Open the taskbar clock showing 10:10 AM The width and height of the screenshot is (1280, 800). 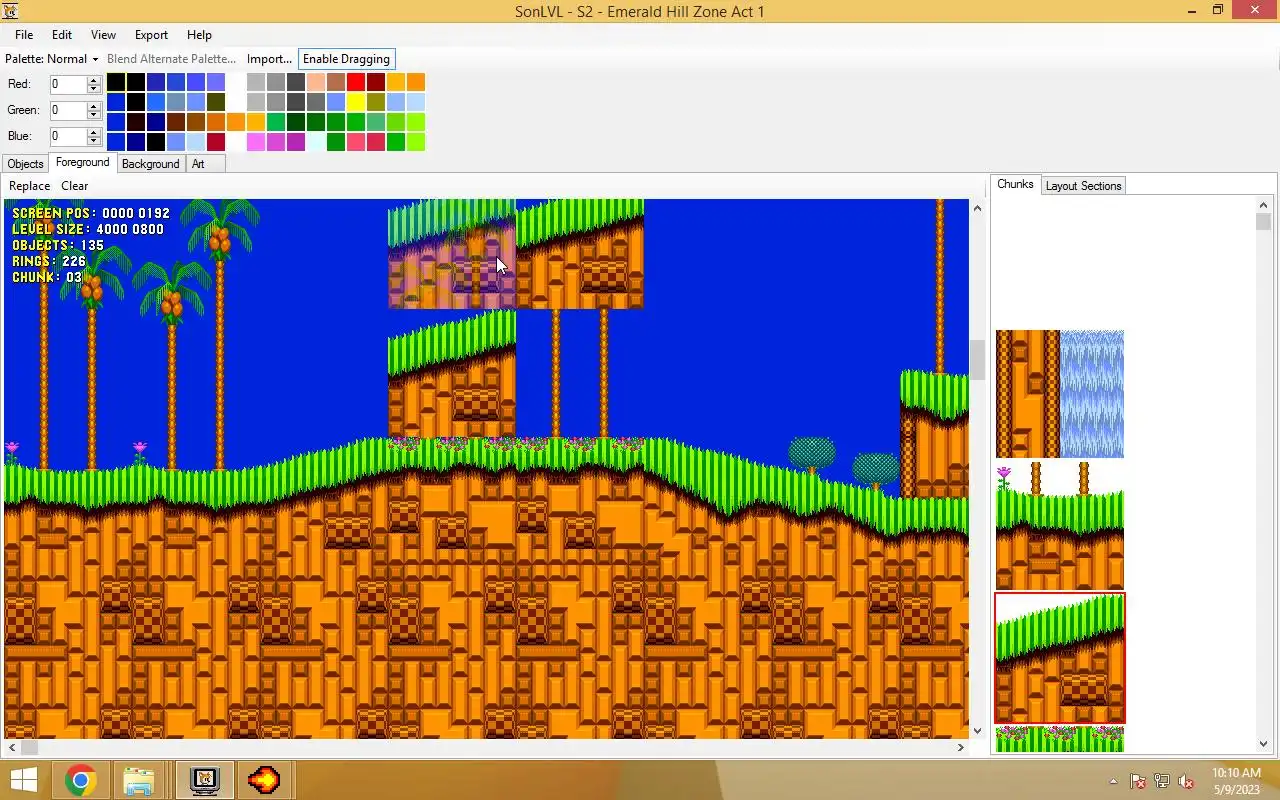(1236, 781)
